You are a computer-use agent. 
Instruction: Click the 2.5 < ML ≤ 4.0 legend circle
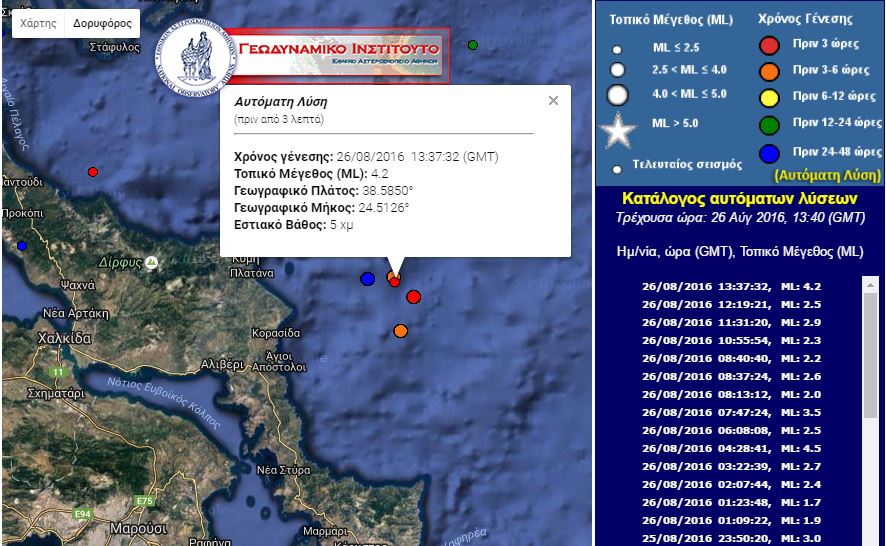(x=618, y=70)
